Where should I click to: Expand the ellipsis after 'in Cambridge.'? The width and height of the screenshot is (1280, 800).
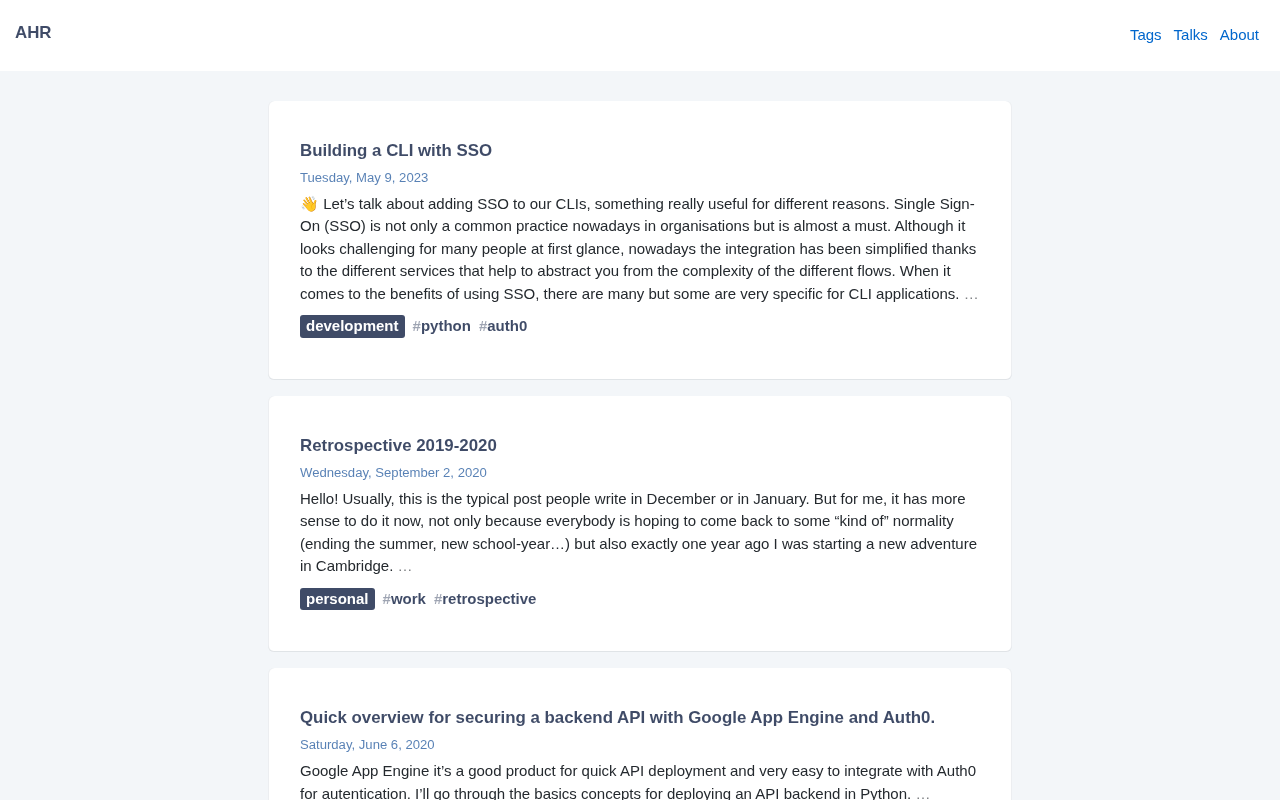click(x=405, y=566)
